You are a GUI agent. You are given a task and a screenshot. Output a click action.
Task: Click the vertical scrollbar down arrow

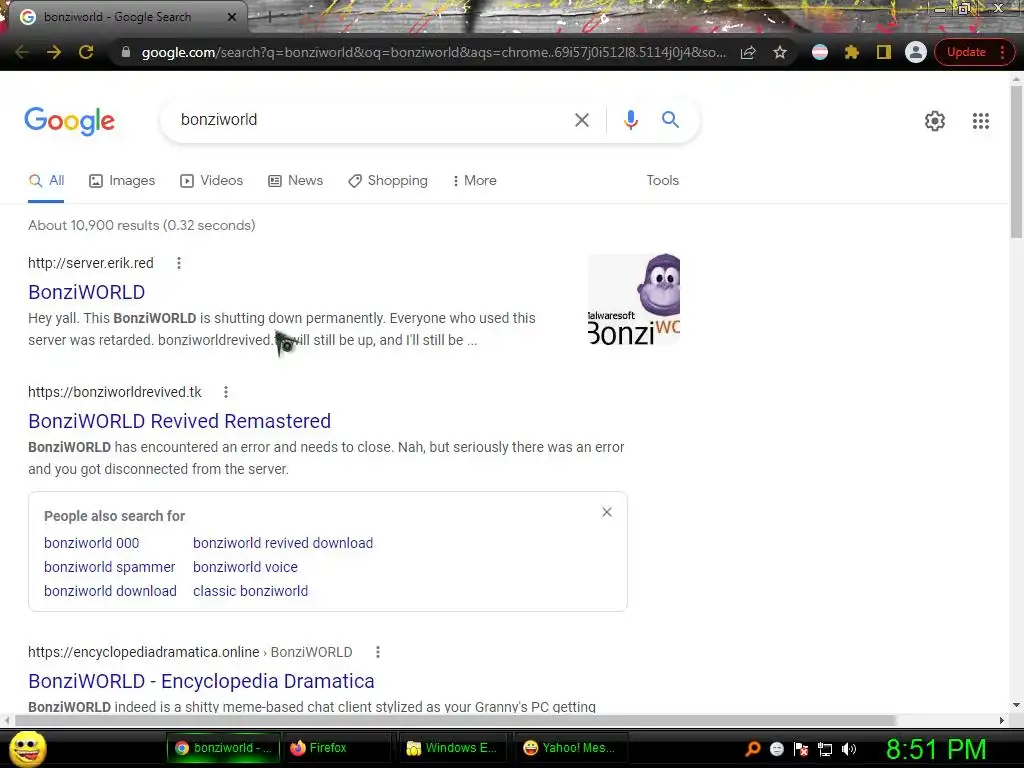(1016, 705)
